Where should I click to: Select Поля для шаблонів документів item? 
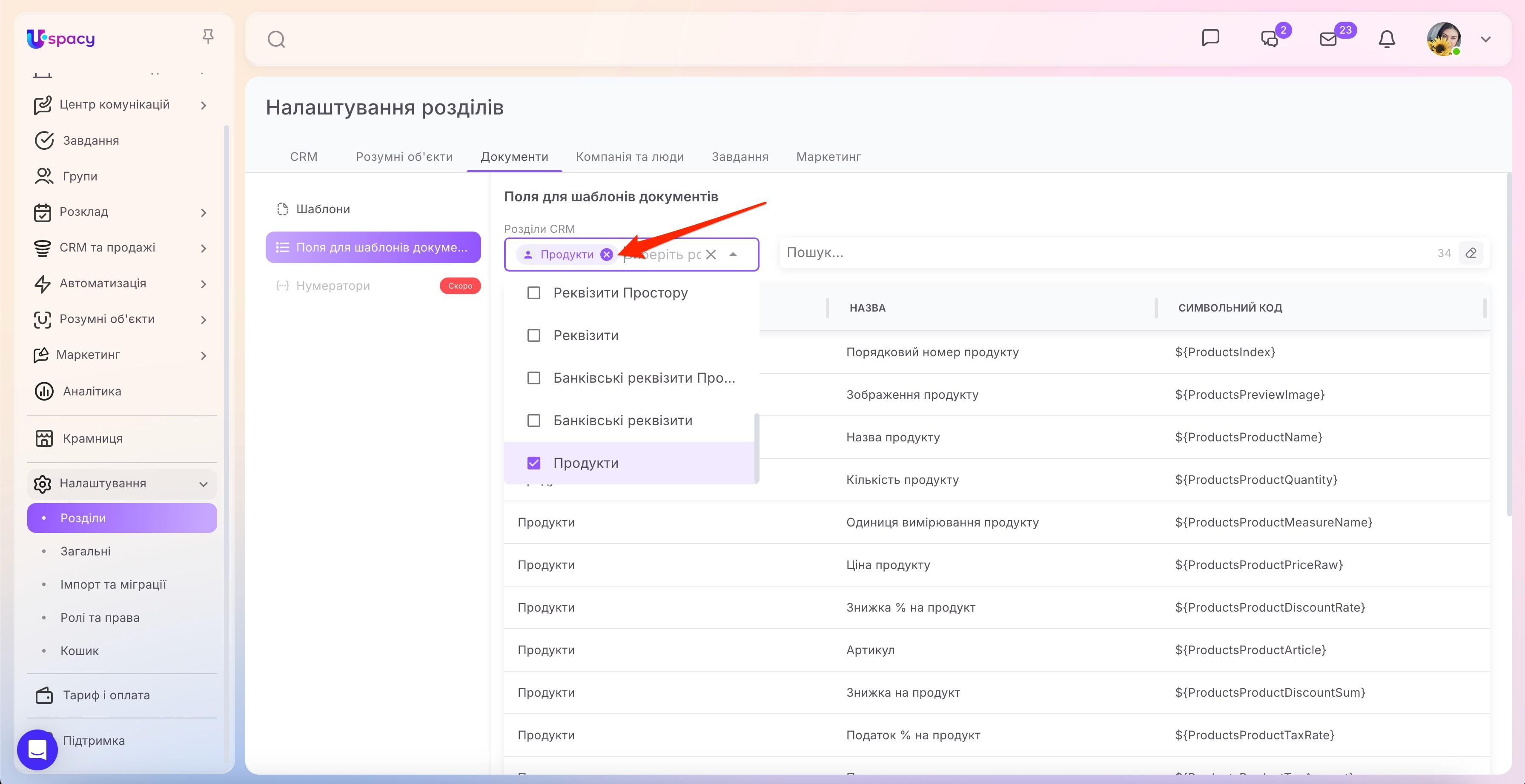coord(373,247)
